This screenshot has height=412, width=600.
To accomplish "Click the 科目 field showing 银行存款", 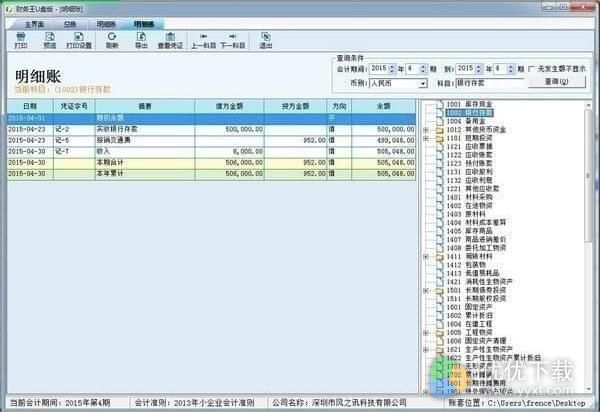I will pos(489,83).
